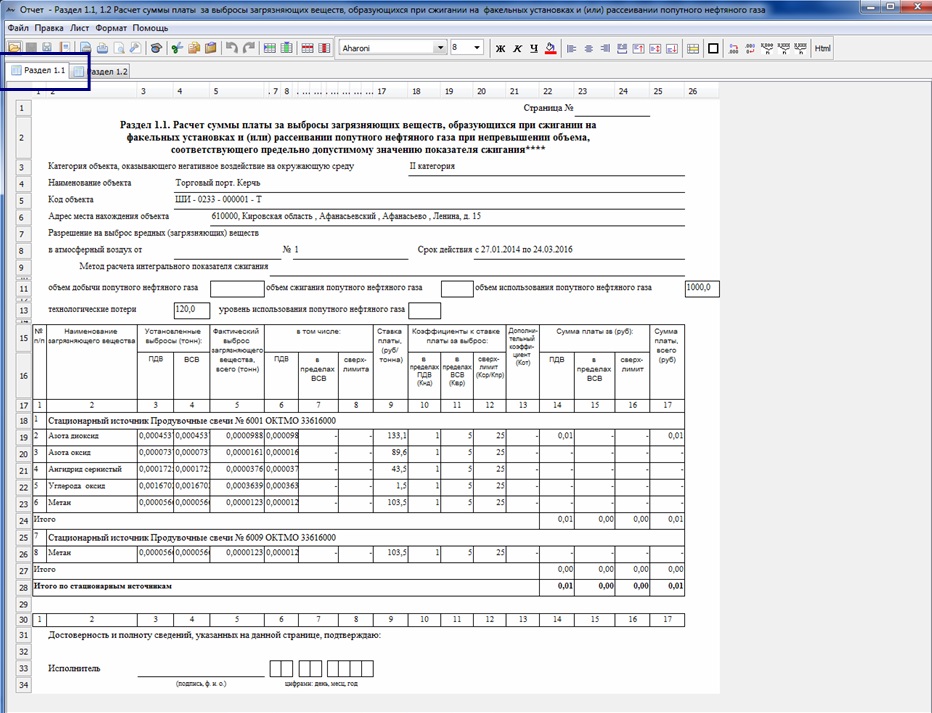The width and height of the screenshot is (932, 713).
Task: Expand the font size dropdown showing 8
Action: click(x=477, y=48)
